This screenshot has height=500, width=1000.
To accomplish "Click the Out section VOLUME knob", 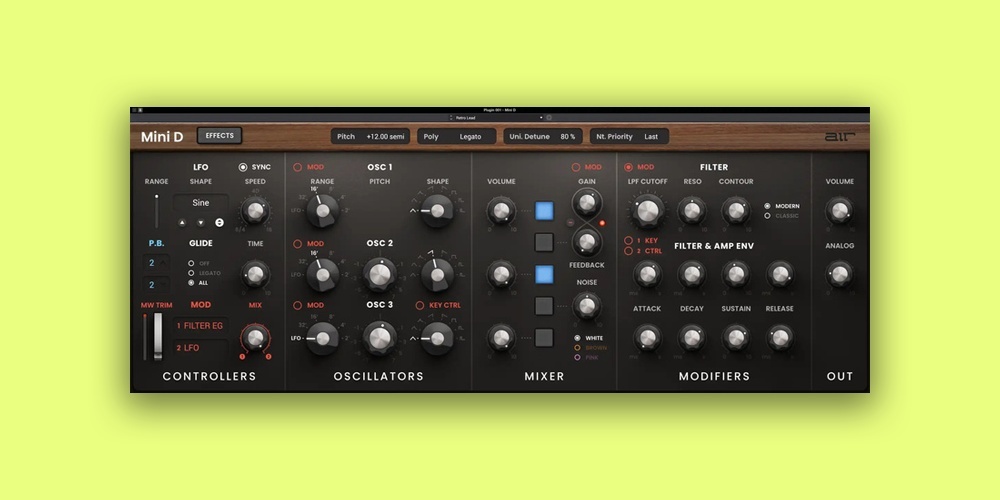I will (x=839, y=210).
